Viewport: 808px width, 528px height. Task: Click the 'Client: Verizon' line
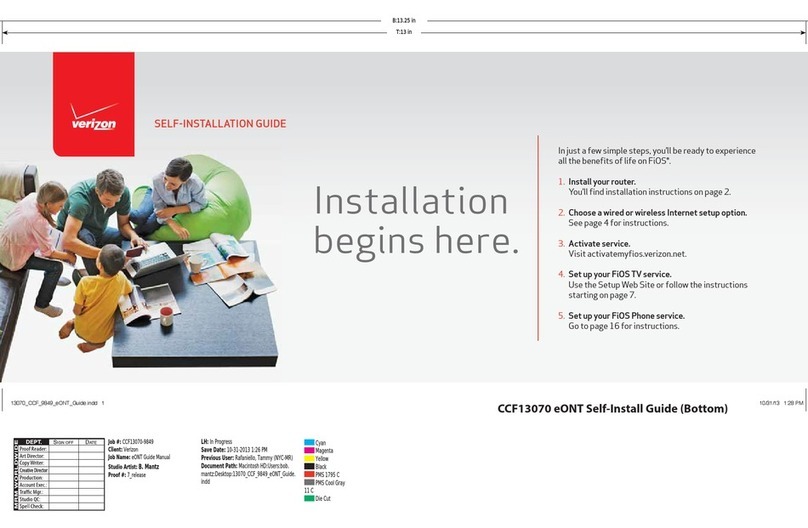123,449
